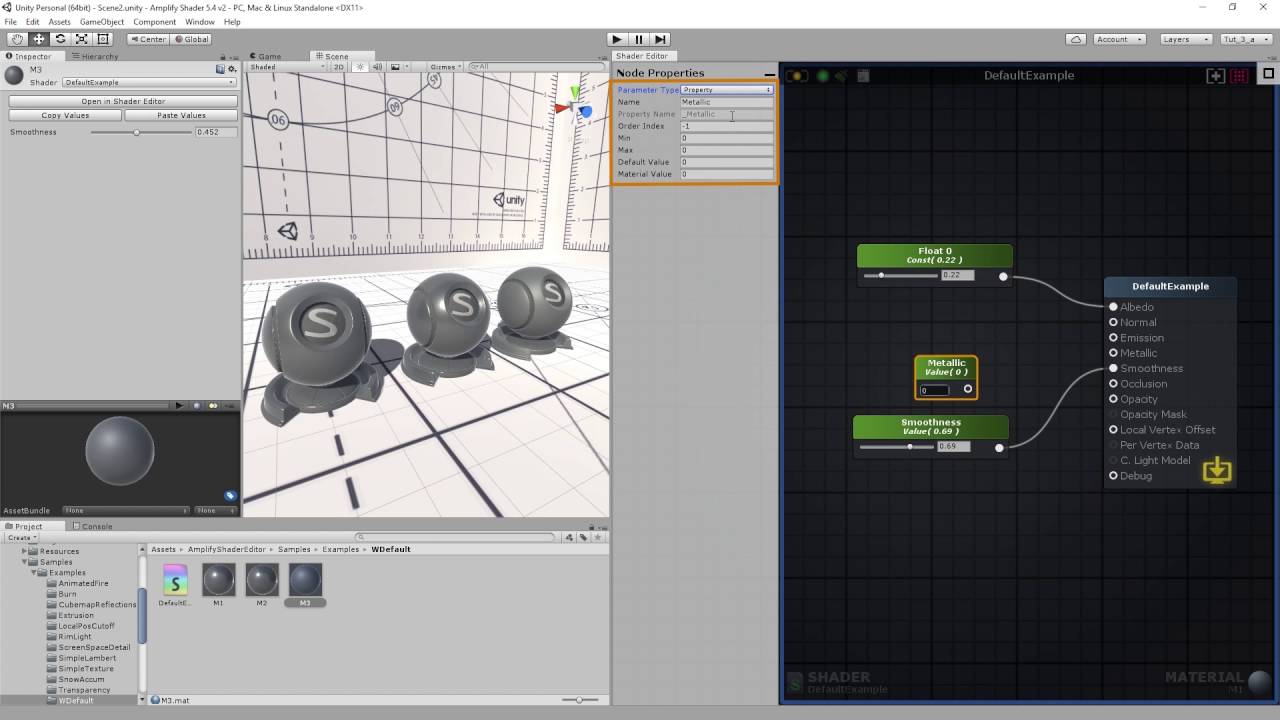Select the Rotate tool in toolbar
This screenshot has height=720, width=1280.
[60, 39]
